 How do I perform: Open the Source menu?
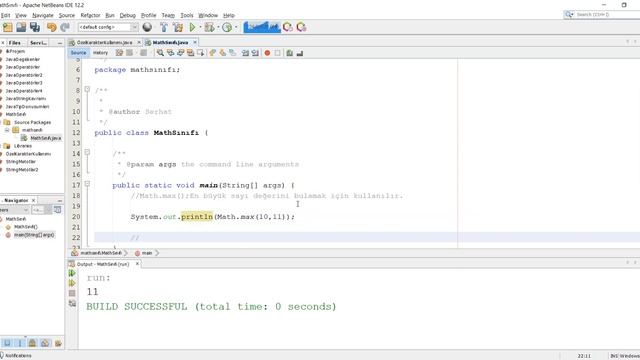click(67, 15)
